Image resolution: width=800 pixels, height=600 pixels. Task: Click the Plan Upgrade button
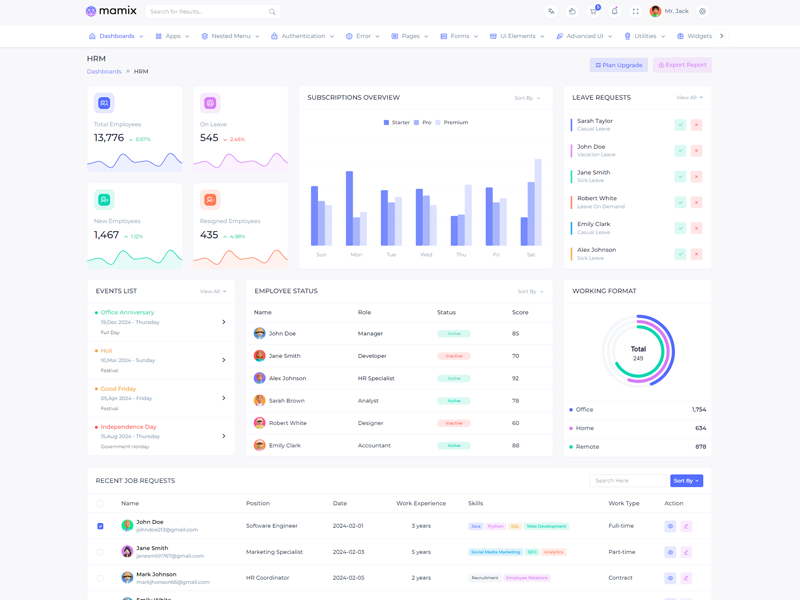[x=619, y=65]
